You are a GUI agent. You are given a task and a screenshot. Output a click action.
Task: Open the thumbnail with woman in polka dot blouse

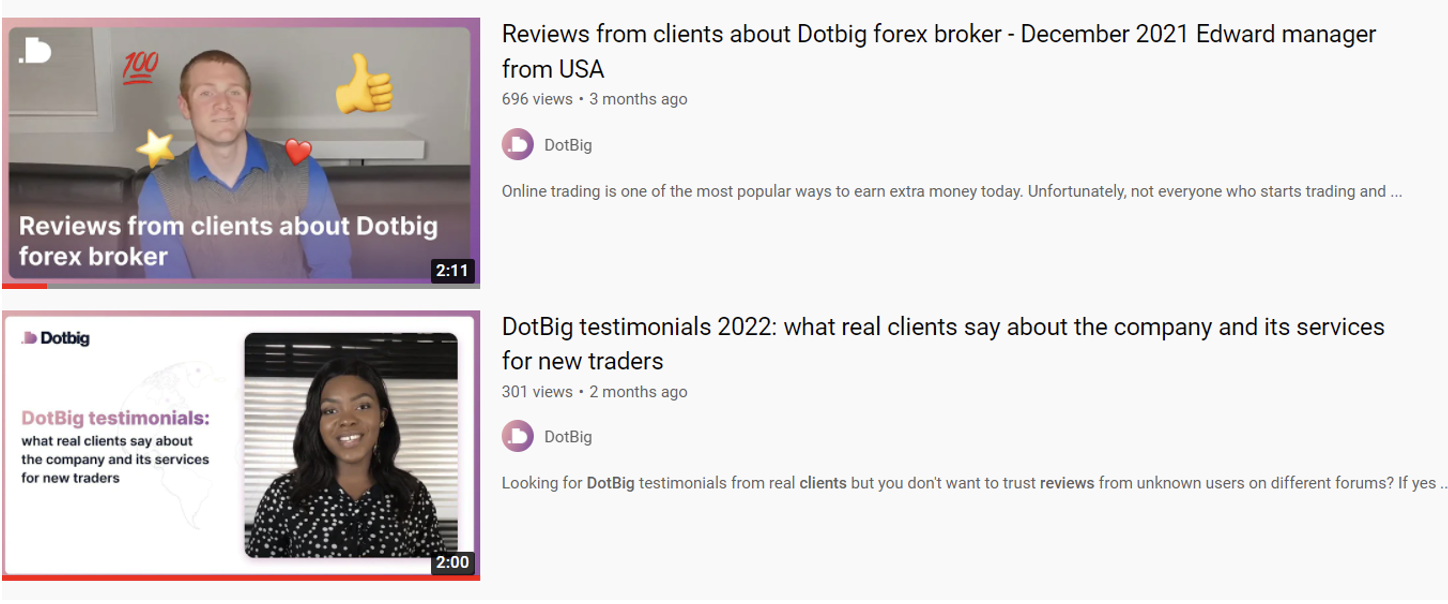[x=241, y=445]
